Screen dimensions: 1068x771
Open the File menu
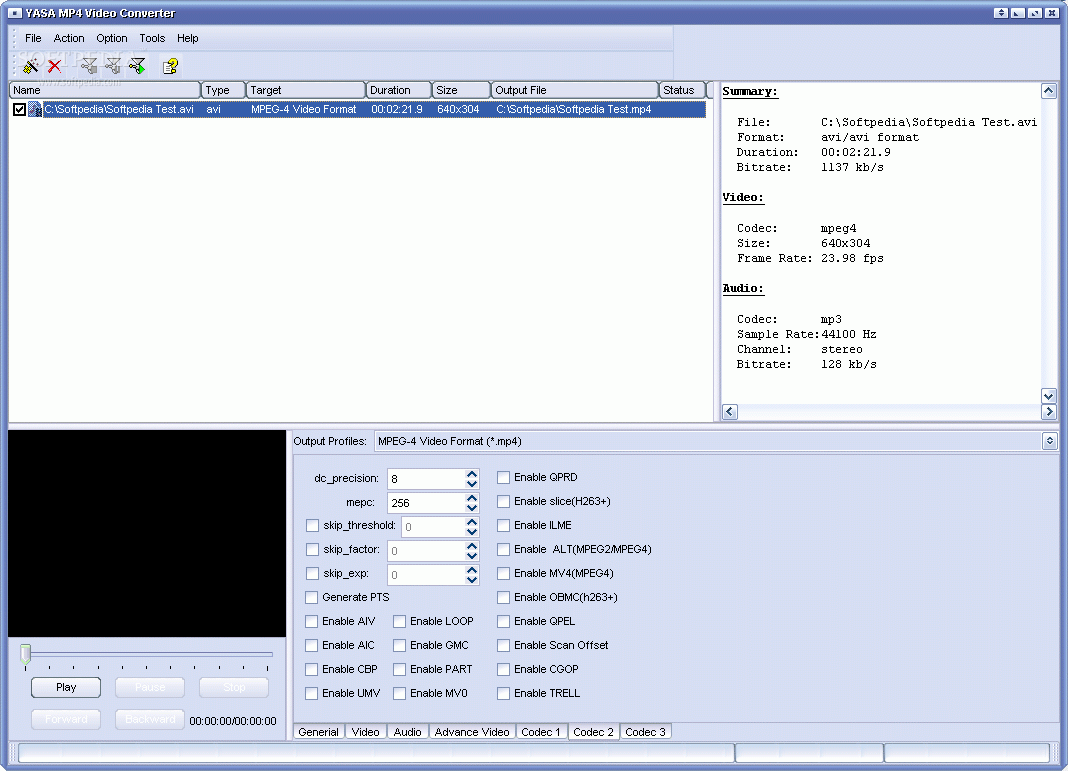[x=33, y=38]
